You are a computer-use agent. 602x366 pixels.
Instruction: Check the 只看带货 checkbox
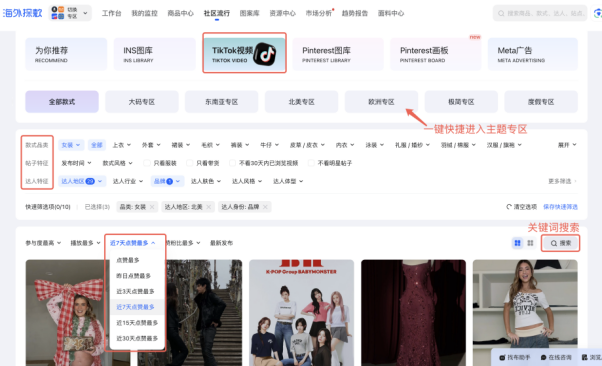(x=189, y=163)
